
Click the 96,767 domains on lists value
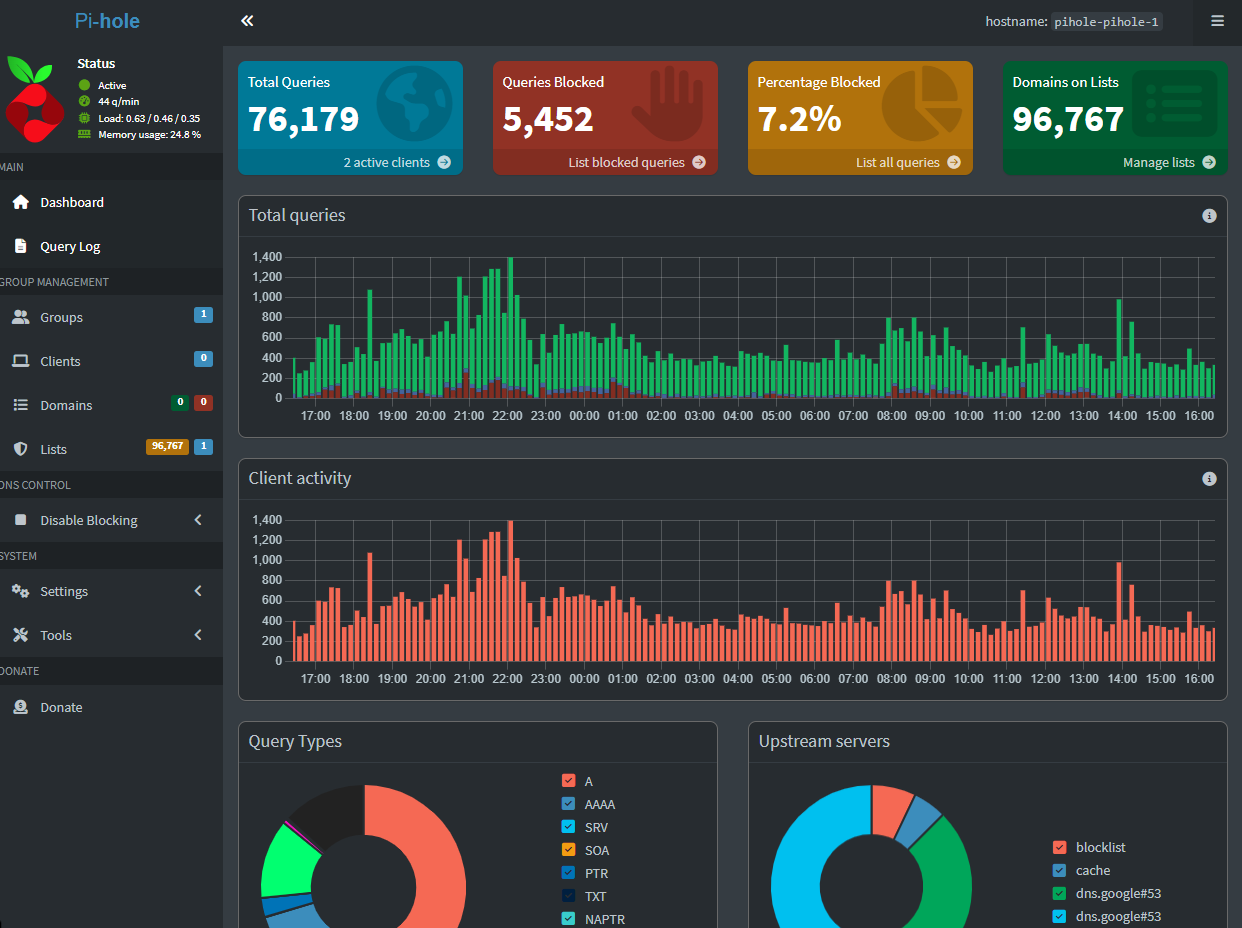(1069, 120)
